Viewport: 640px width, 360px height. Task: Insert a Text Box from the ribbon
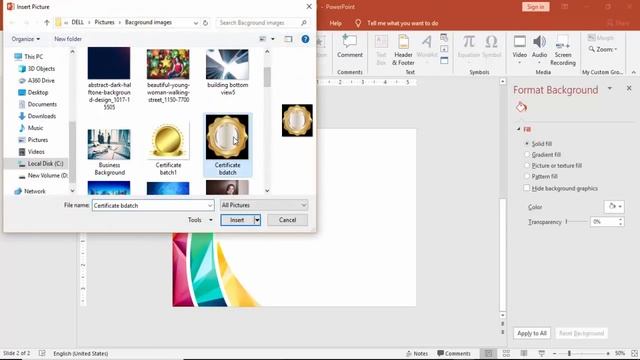pyautogui.click(x=381, y=50)
